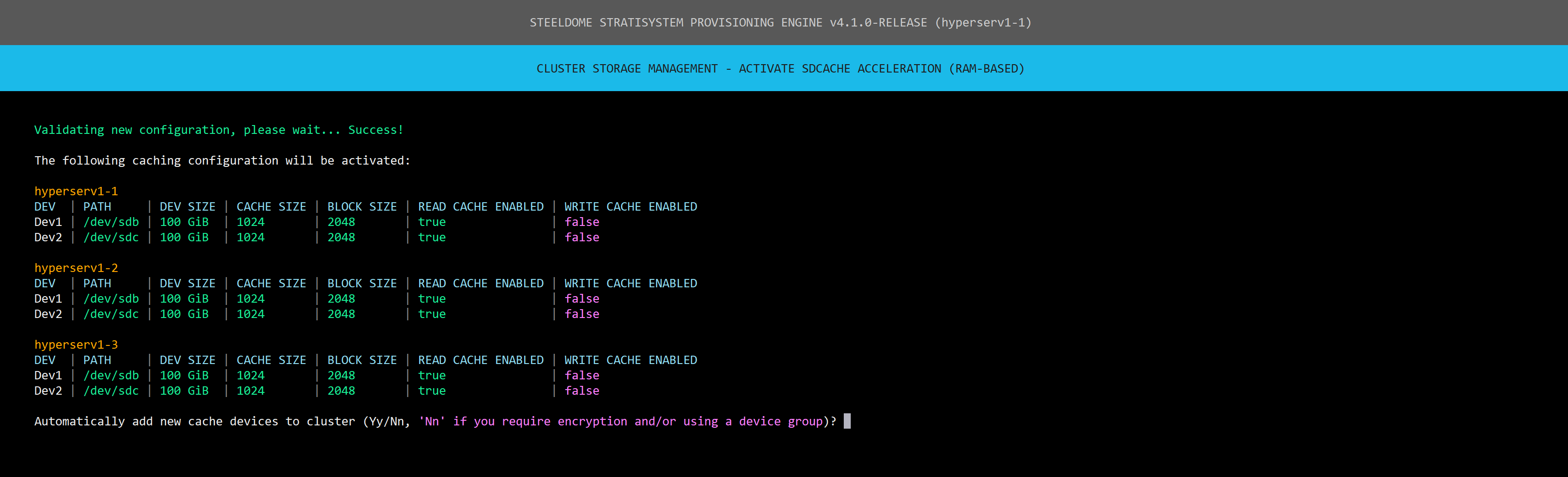1568x477 pixels.
Task: Click the hyperserv1-2 node heading
Action: tap(76, 268)
